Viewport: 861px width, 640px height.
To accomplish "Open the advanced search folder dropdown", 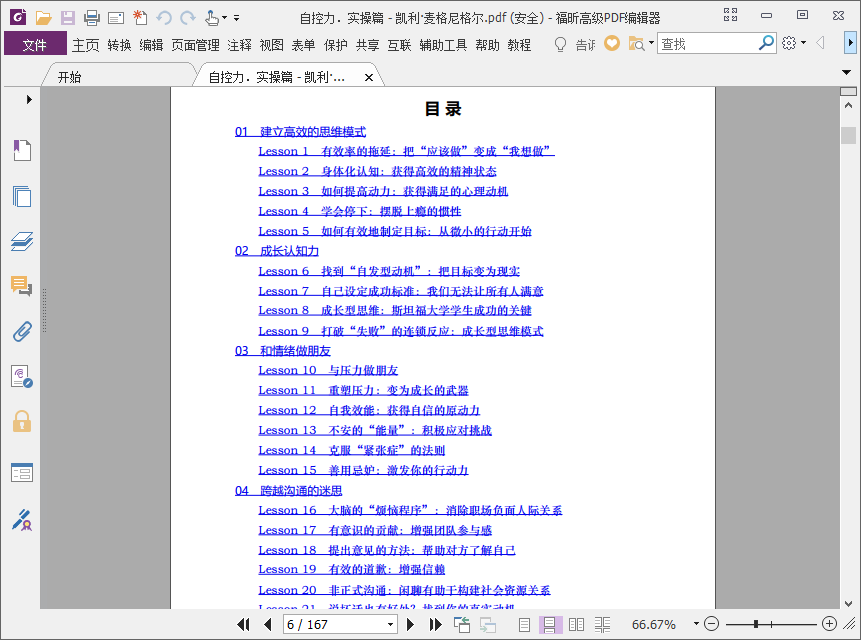I will coord(651,43).
